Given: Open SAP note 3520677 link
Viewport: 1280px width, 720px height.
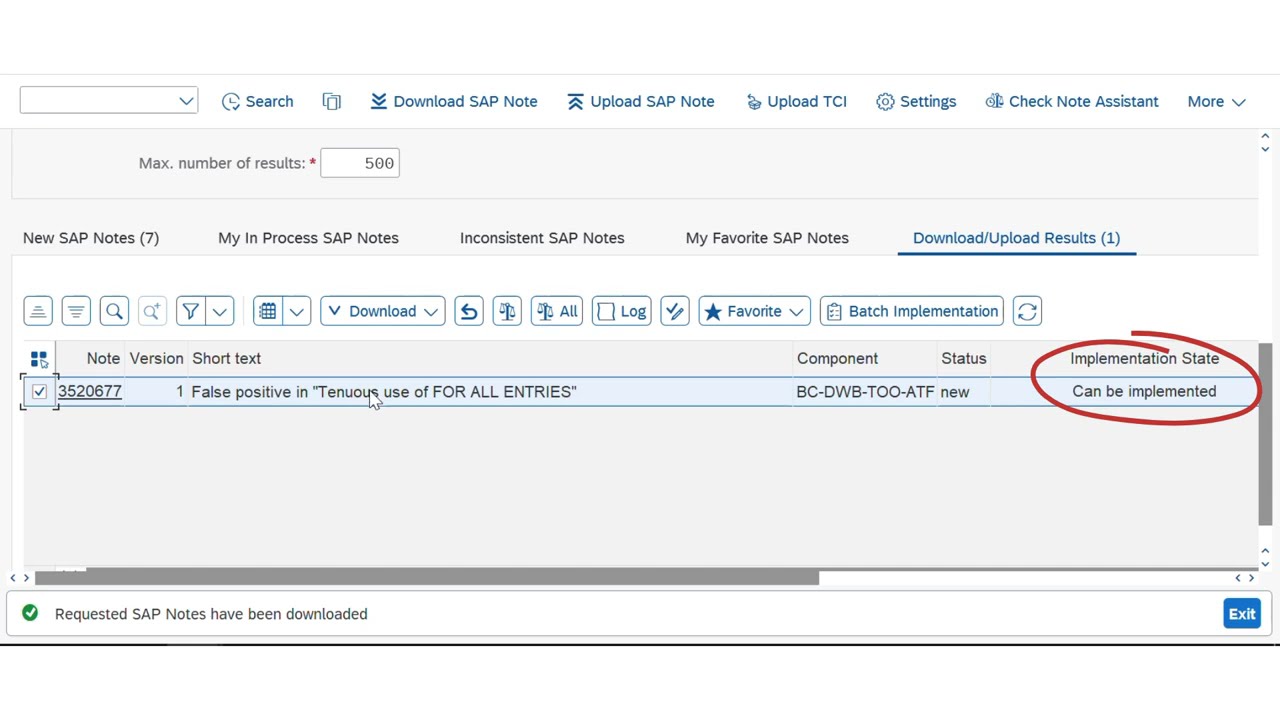Looking at the screenshot, I should (90, 391).
